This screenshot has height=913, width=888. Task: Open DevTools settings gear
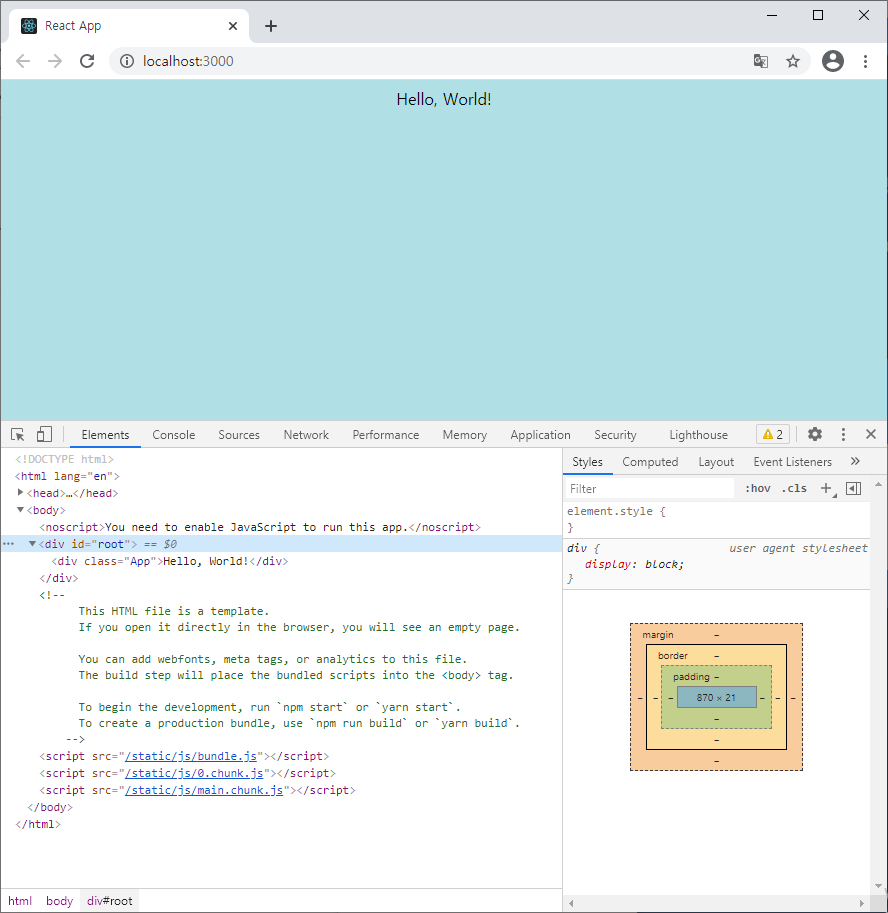coord(815,434)
